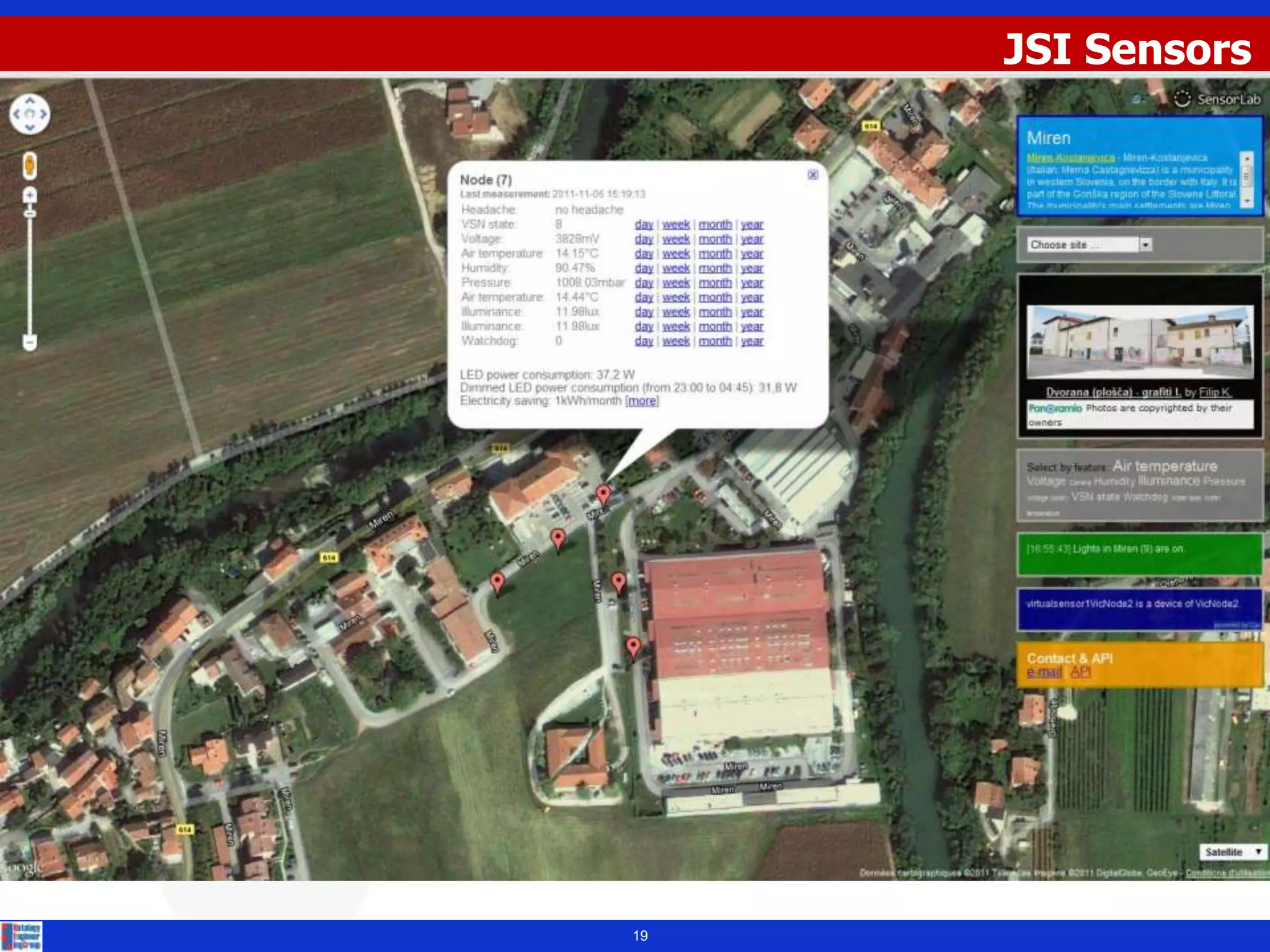The height and width of the screenshot is (952, 1270).
Task: Zoom out with the minus button
Action: (29, 342)
